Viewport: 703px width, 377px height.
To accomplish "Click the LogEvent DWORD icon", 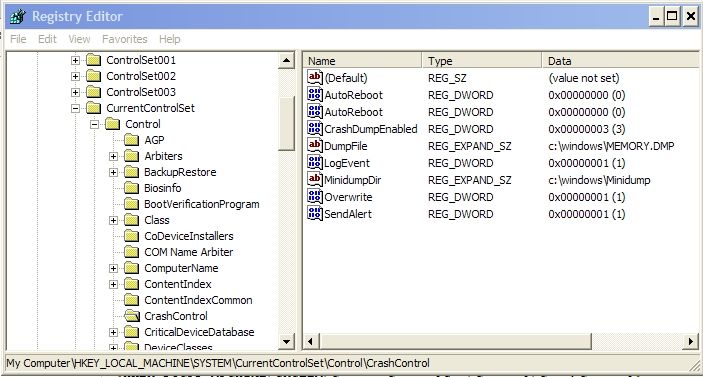I will [x=315, y=162].
